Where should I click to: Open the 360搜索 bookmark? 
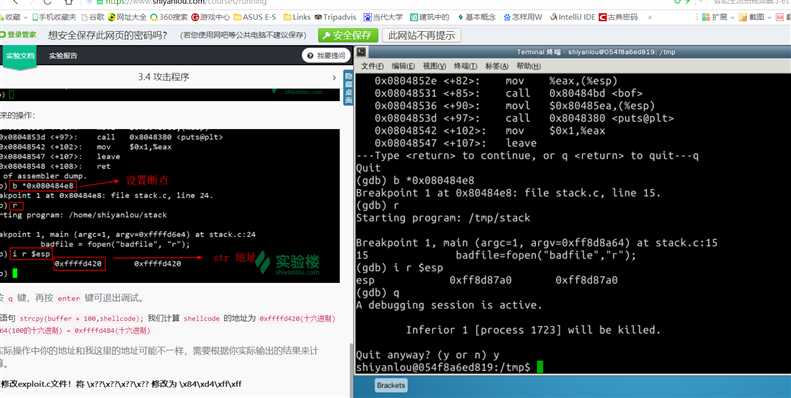coord(168,17)
